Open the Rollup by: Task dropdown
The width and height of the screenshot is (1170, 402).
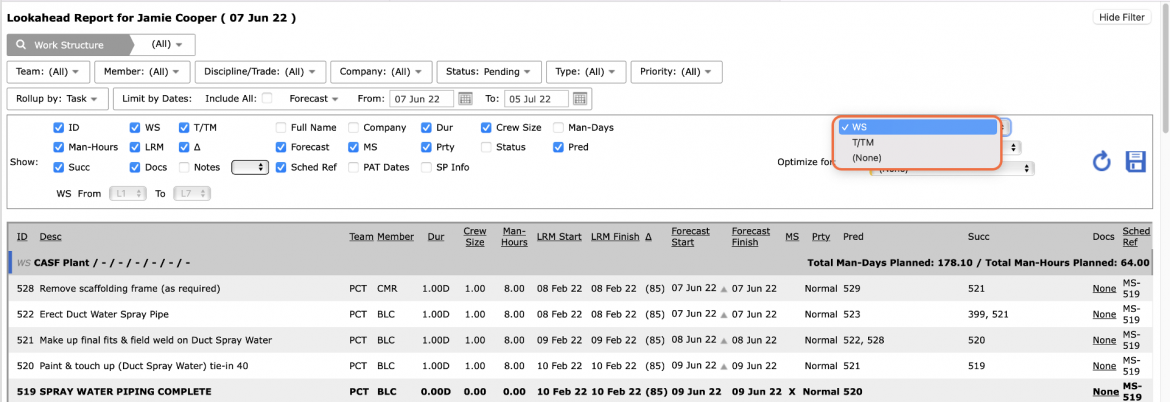click(57, 98)
